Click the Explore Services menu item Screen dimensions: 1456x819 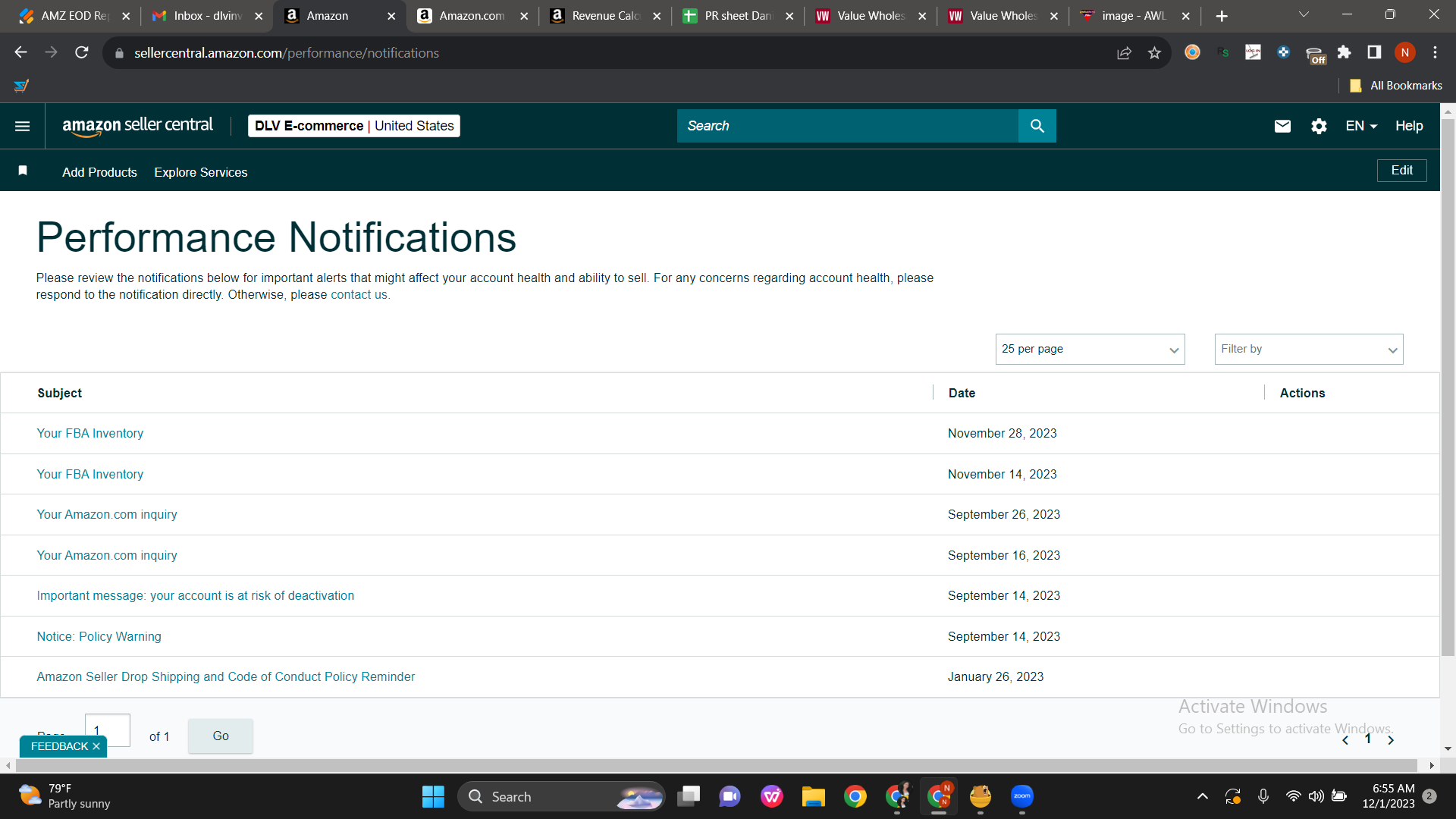point(201,172)
